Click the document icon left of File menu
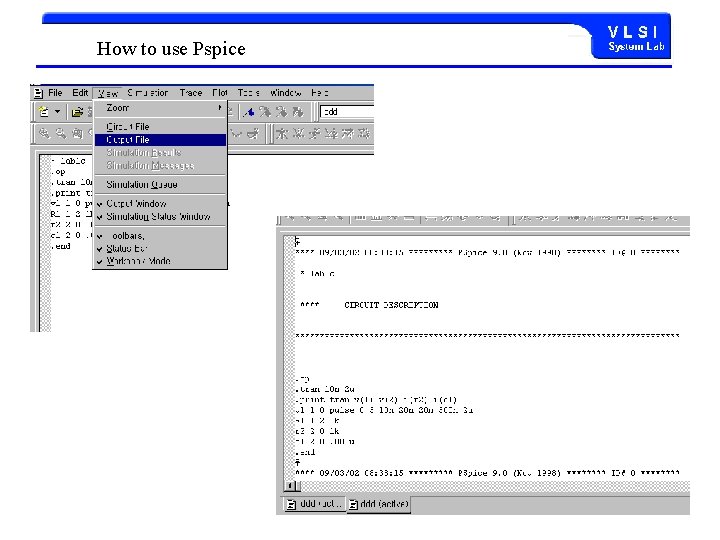 pyautogui.click(x=39, y=93)
